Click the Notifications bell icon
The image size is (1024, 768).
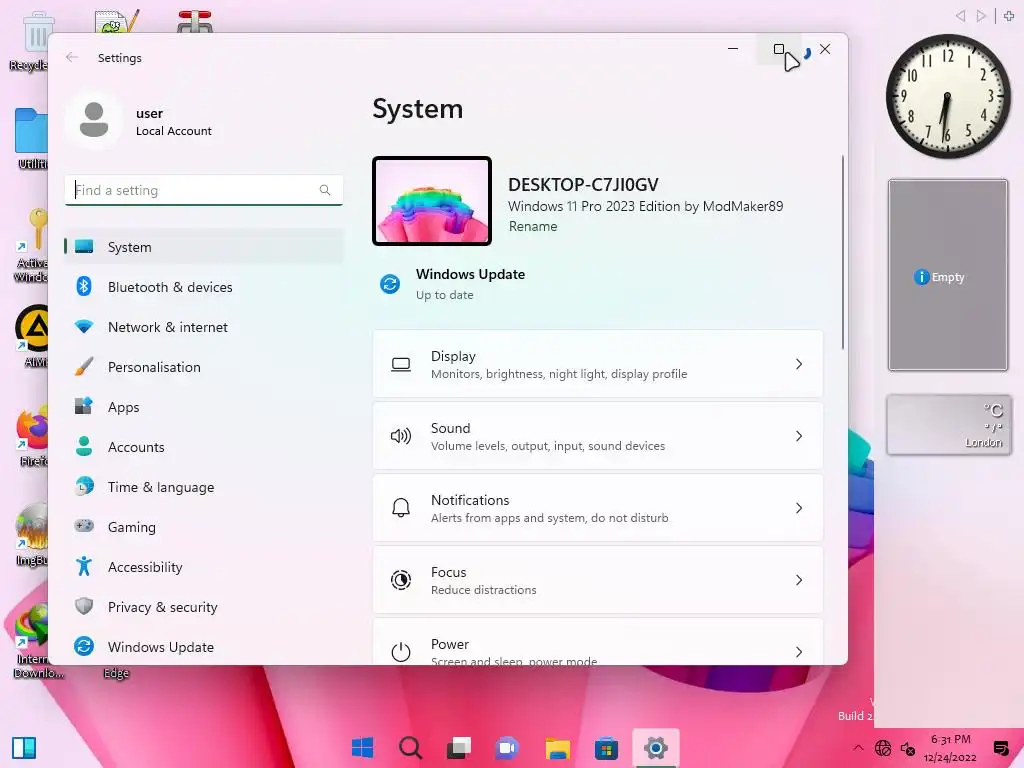401,507
